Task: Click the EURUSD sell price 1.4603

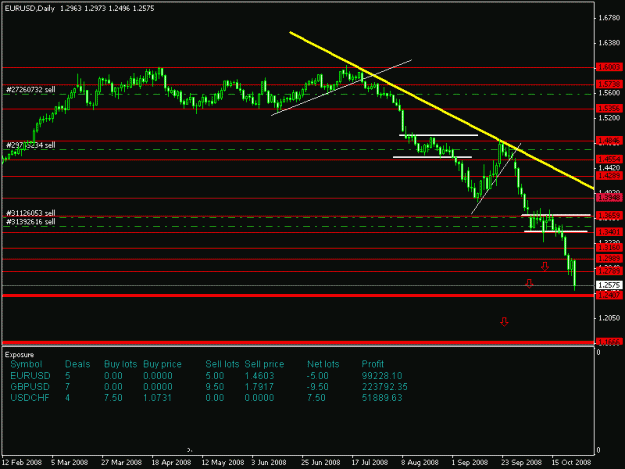Action: (x=259, y=376)
